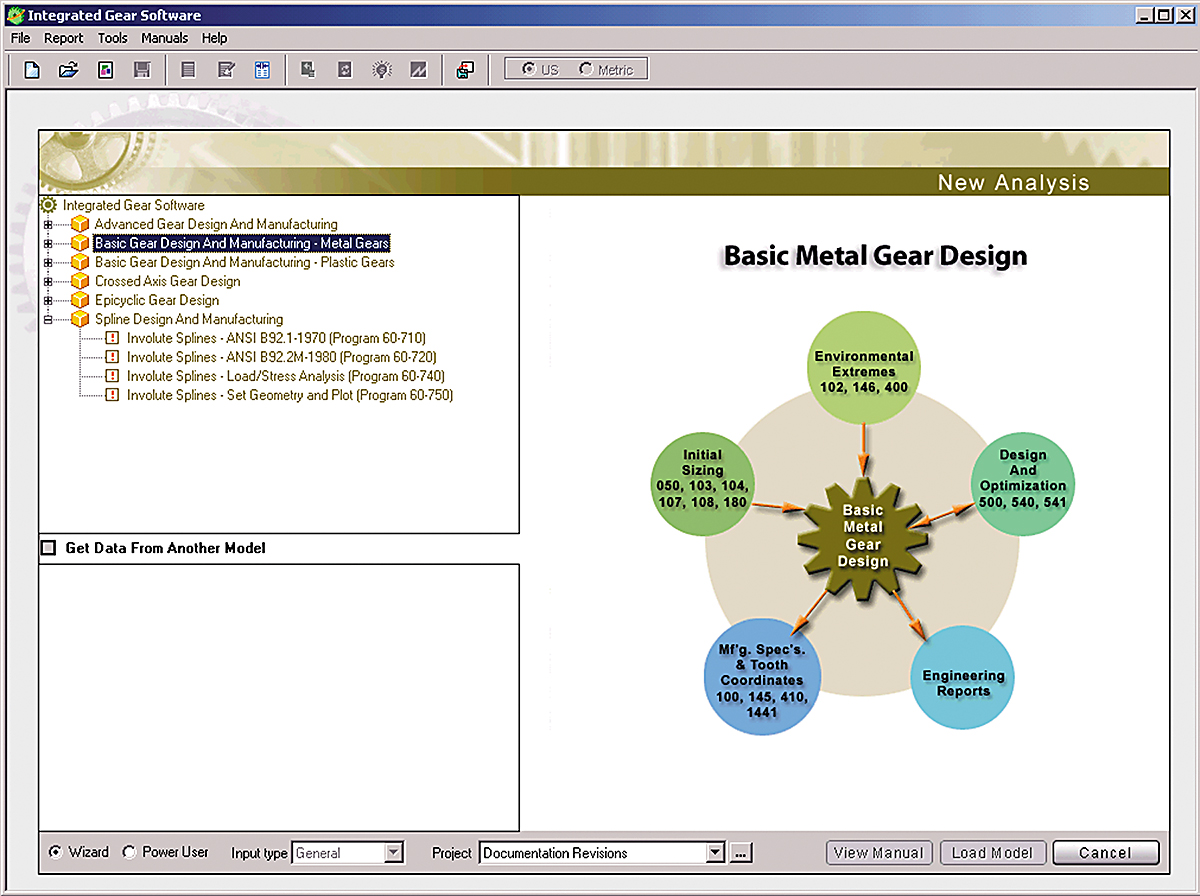Collapse Spline Design And Manufacturing node
This screenshot has height=896, width=1200.
tap(47, 319)
